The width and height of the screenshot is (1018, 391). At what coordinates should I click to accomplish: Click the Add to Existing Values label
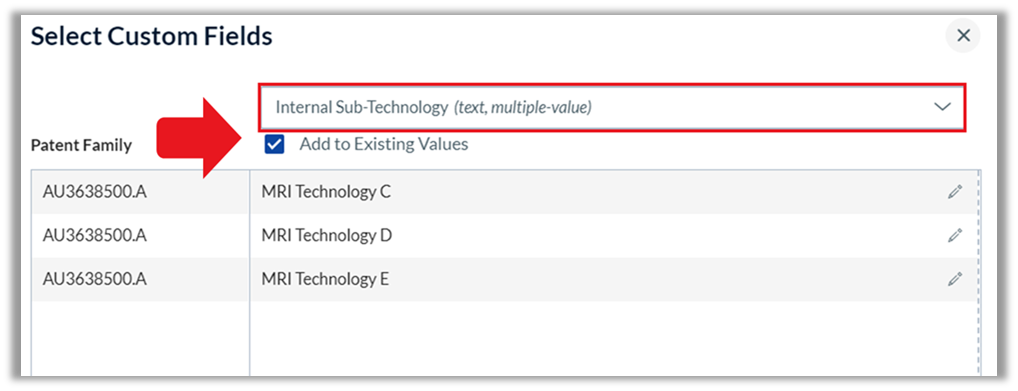click(x=384, y=144)
